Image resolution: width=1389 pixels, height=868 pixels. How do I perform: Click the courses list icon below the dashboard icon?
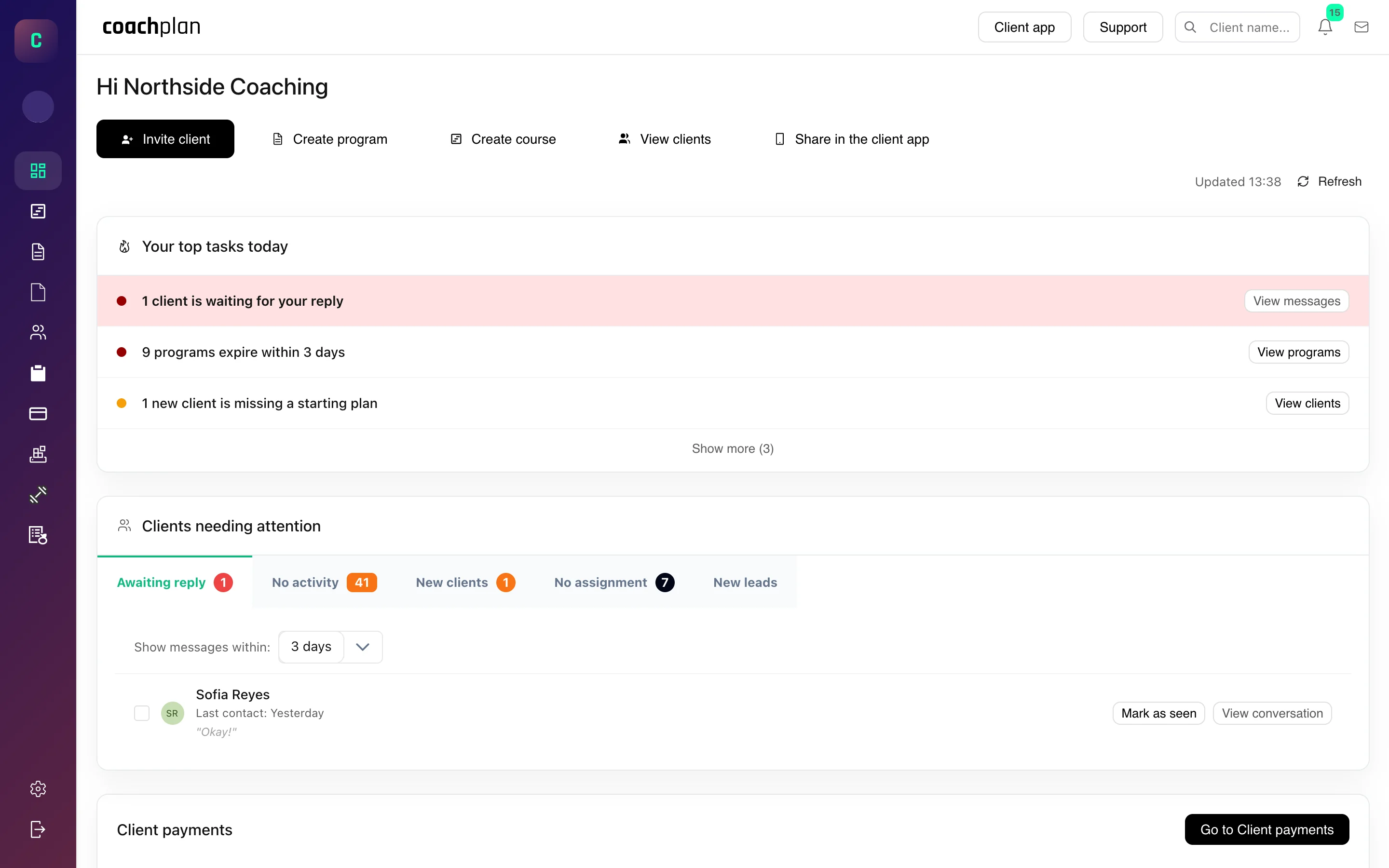[x=38, y=211]
